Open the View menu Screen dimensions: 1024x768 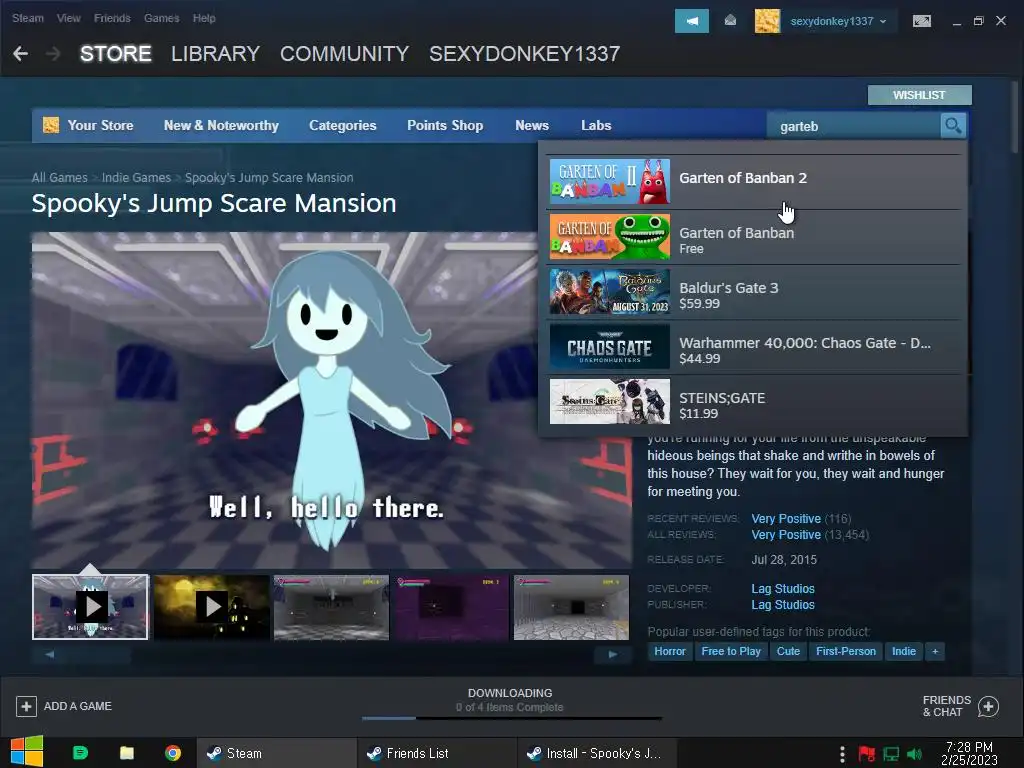[69, 18]
